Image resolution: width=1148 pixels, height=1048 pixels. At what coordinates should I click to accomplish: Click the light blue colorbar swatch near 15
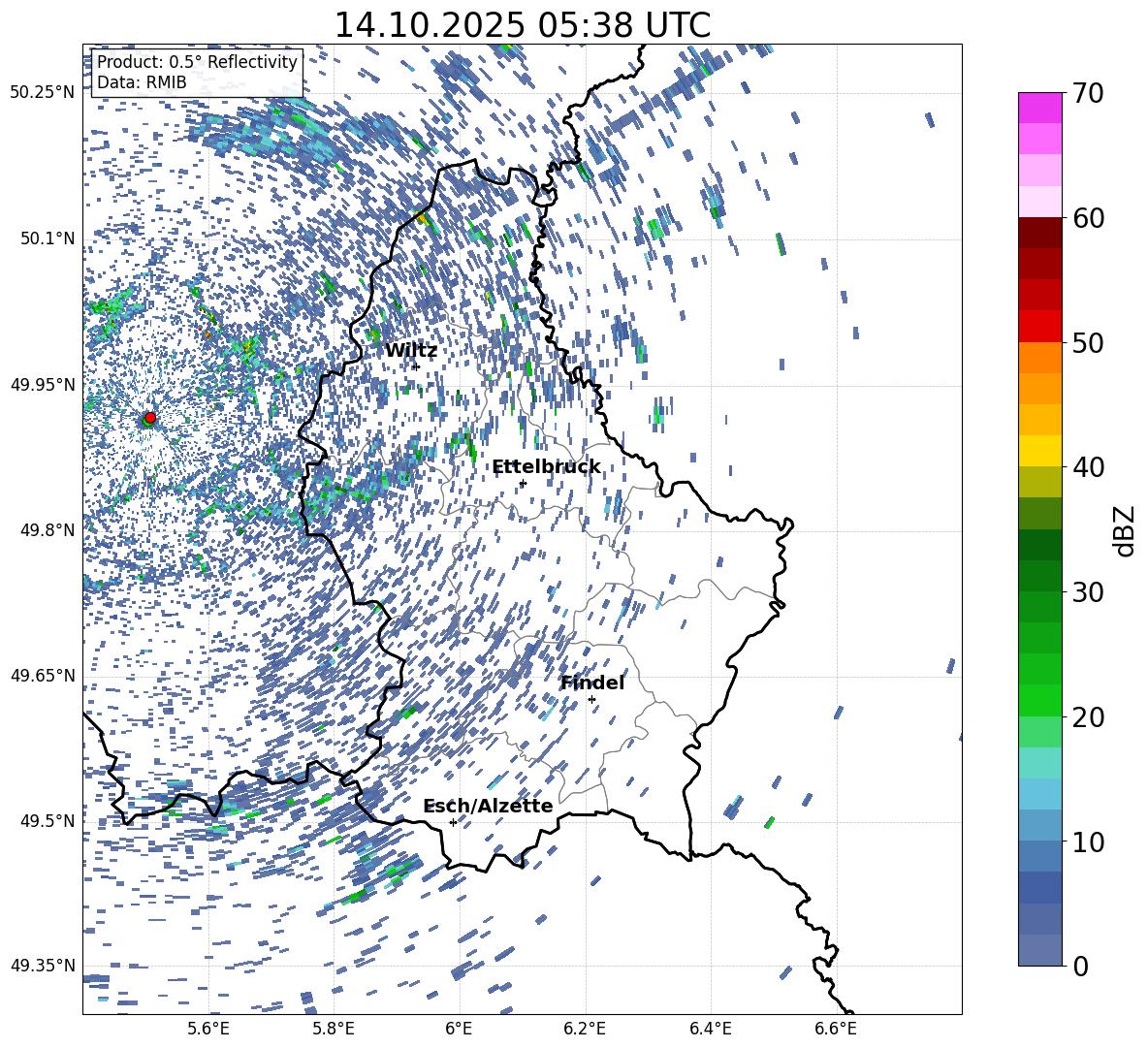pyautogui.click(x=1040, y=794)
